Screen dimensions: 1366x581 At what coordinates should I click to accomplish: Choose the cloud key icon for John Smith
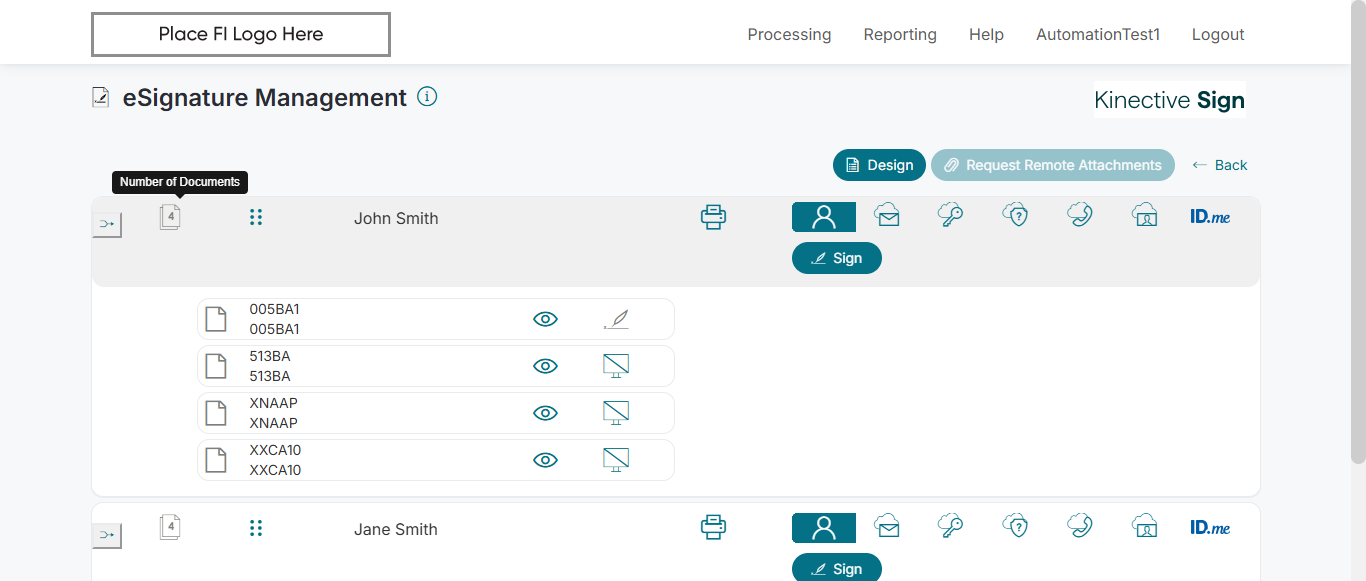pyautogui.click(x=950, y=216)
